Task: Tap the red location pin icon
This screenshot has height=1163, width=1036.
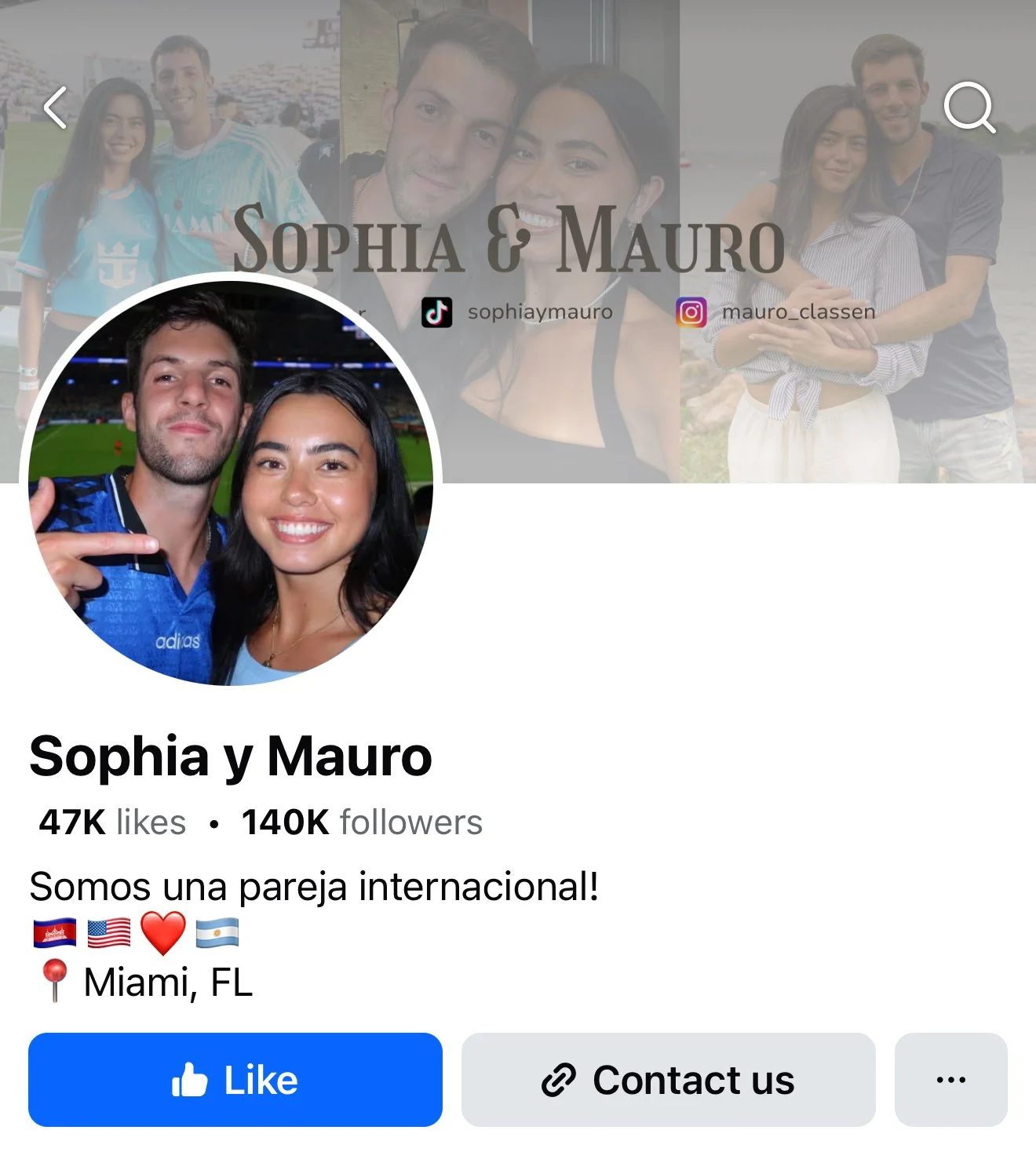Action: point(54,981)
